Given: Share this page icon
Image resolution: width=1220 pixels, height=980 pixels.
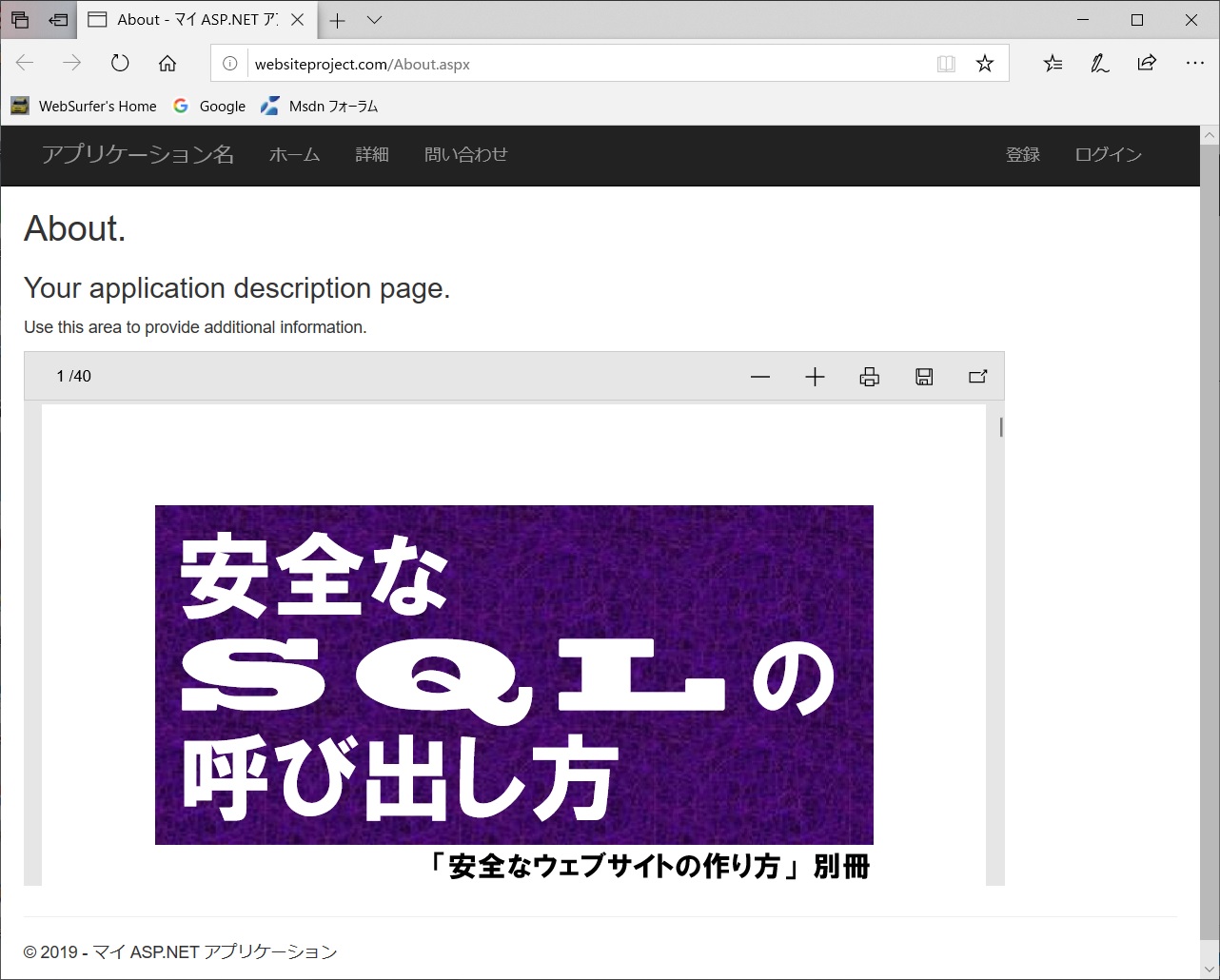Looking at the screenshot, I should click(1147, 64).
